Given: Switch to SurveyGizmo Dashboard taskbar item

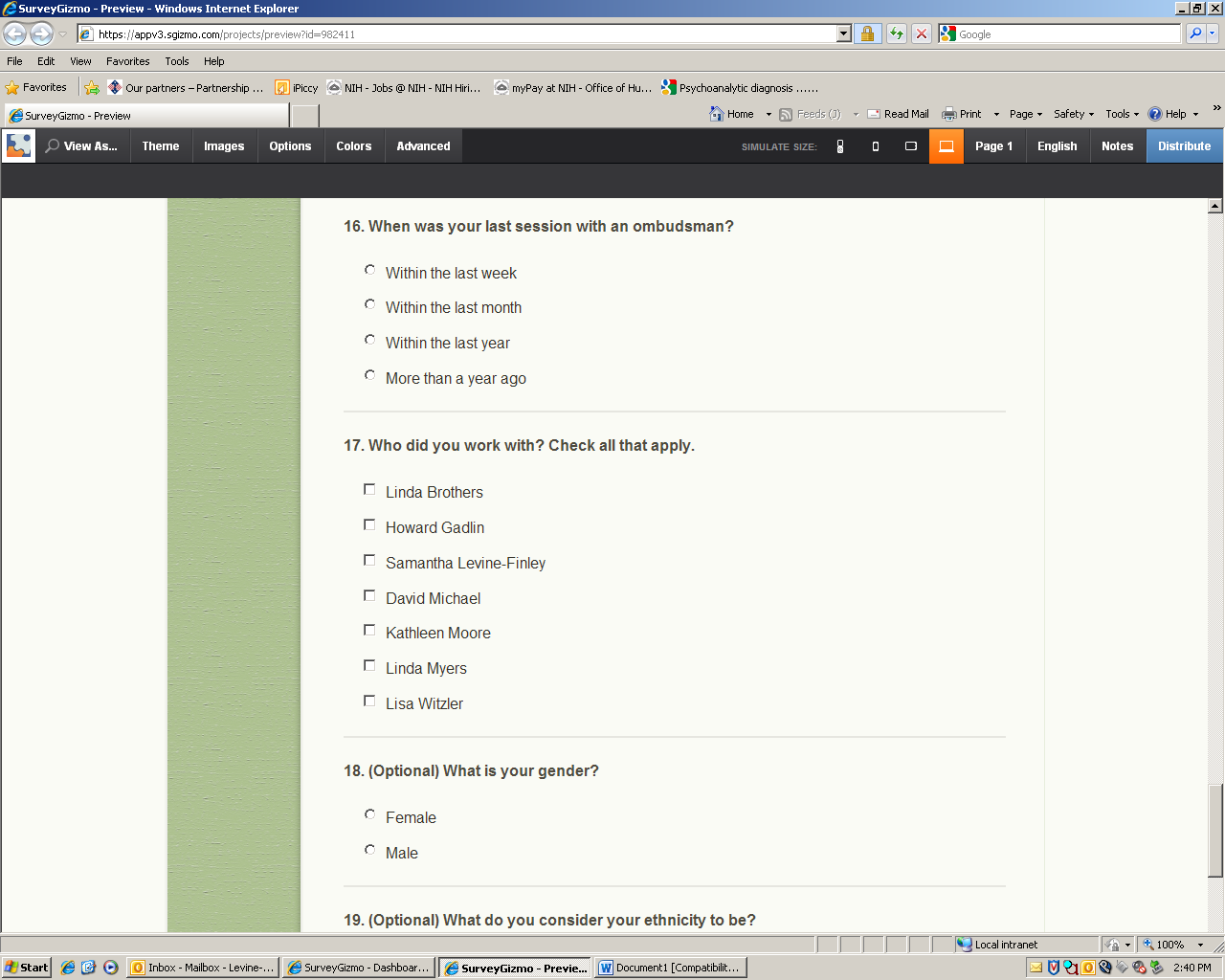Looking at the screenshot, I should [359, 968].
